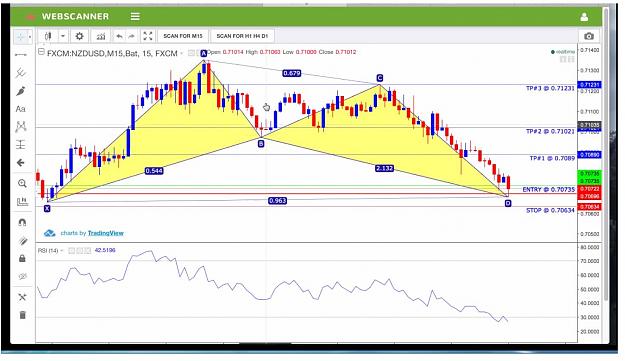Viewport: 625px width, 361px height.
Task: Click the RSI value 42.5196
Action: 105,250
